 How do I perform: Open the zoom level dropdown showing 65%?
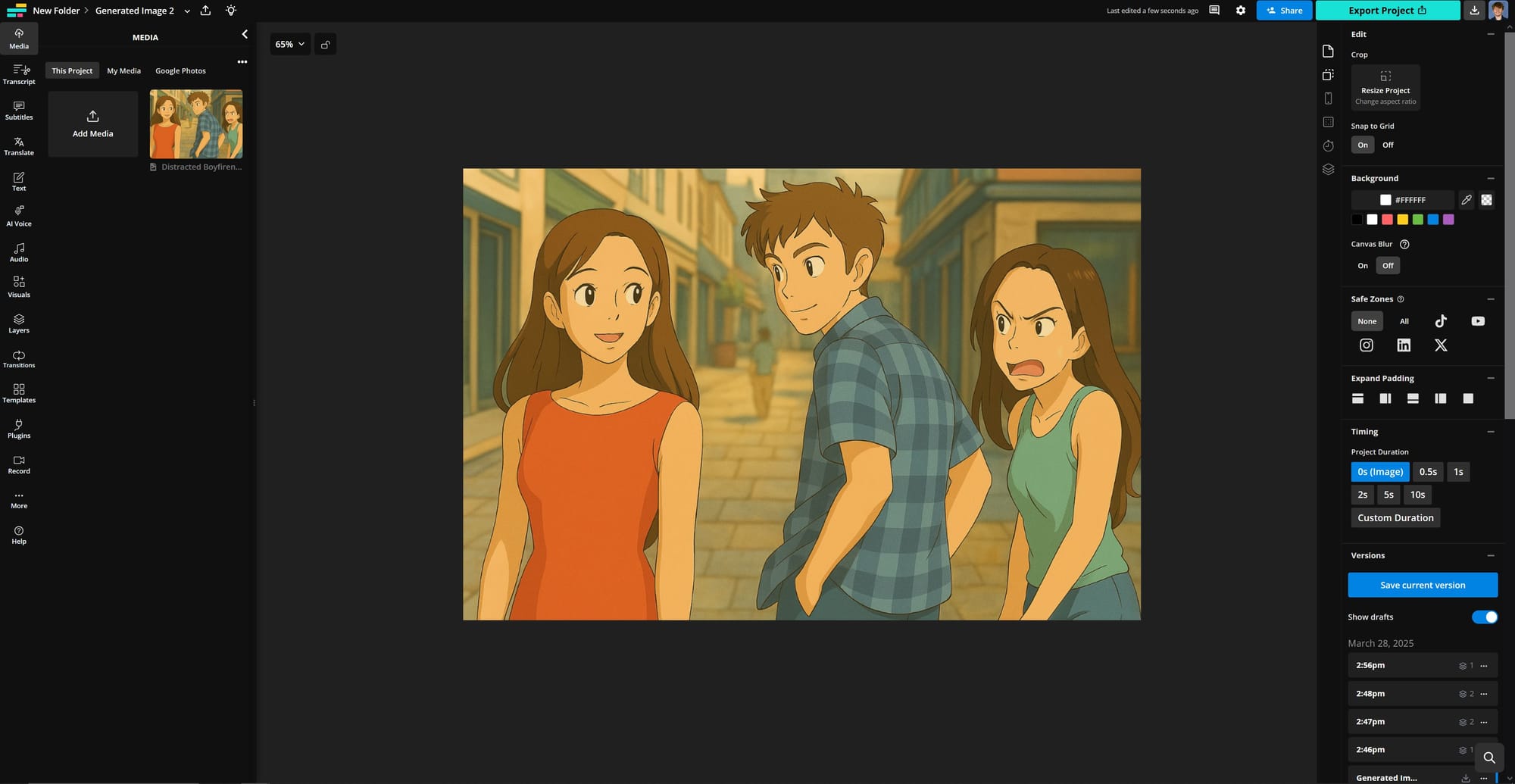point(289,44)
